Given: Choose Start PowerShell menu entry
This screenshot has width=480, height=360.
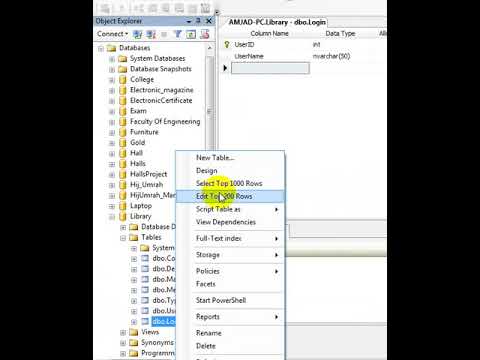Looking at the screenshot, I should click(x=221, y=300).
